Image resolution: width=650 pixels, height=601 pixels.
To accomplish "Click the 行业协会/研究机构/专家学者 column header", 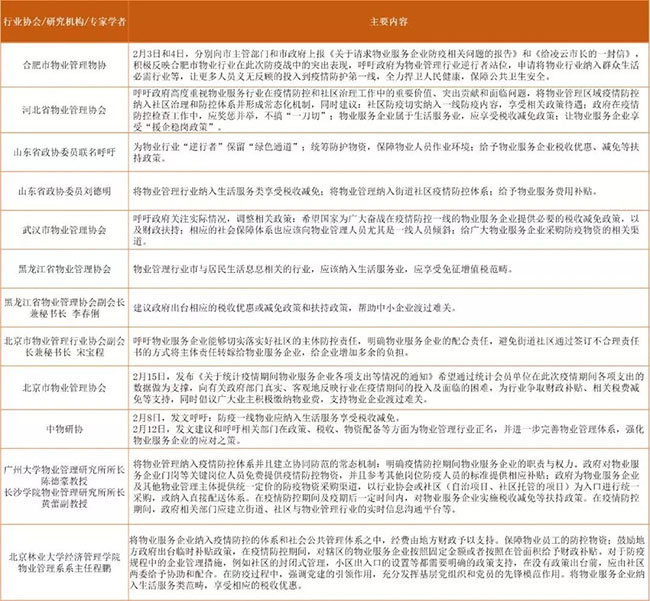I will [x=61, y=18].
